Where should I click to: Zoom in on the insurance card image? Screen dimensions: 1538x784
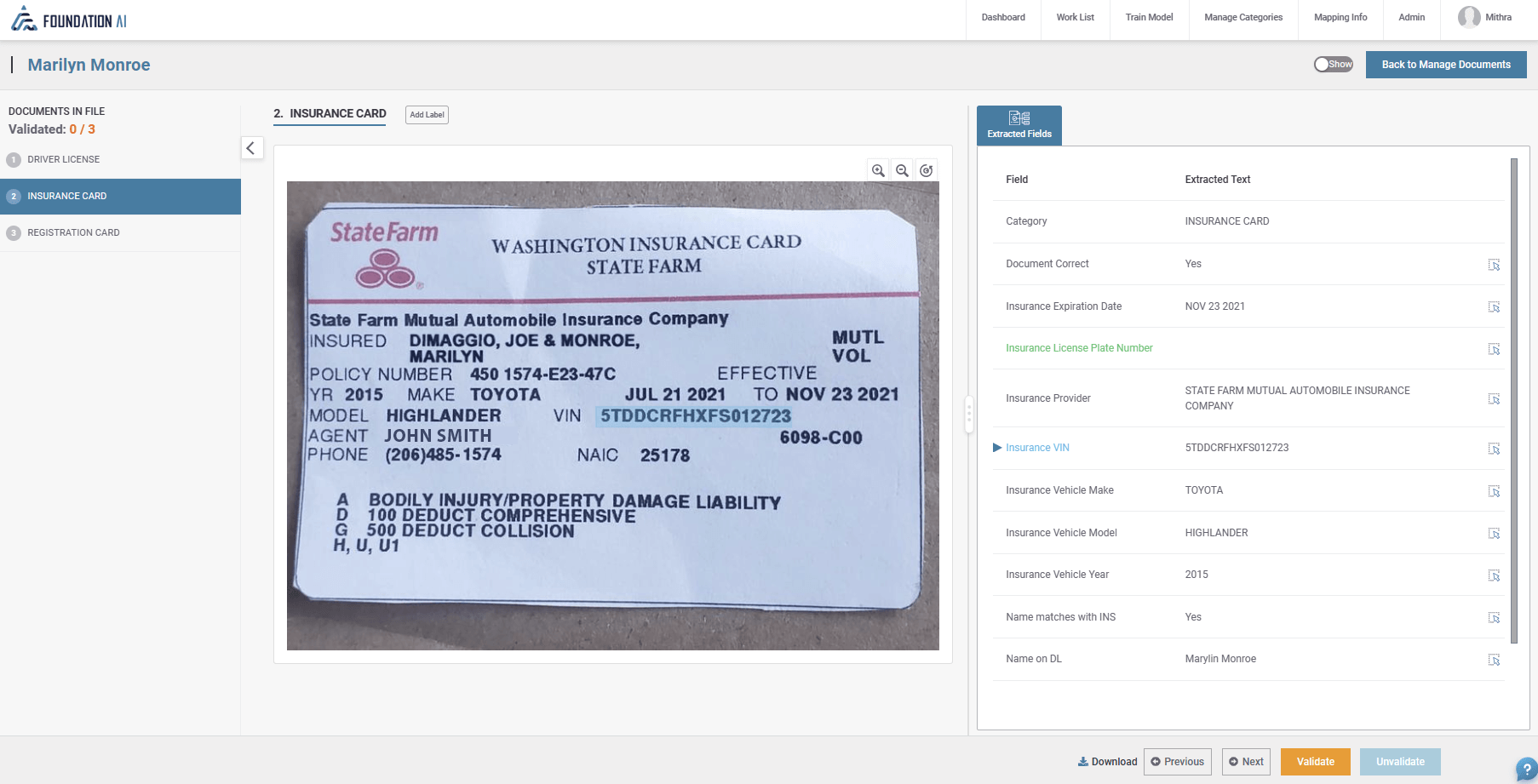point(878,170)
